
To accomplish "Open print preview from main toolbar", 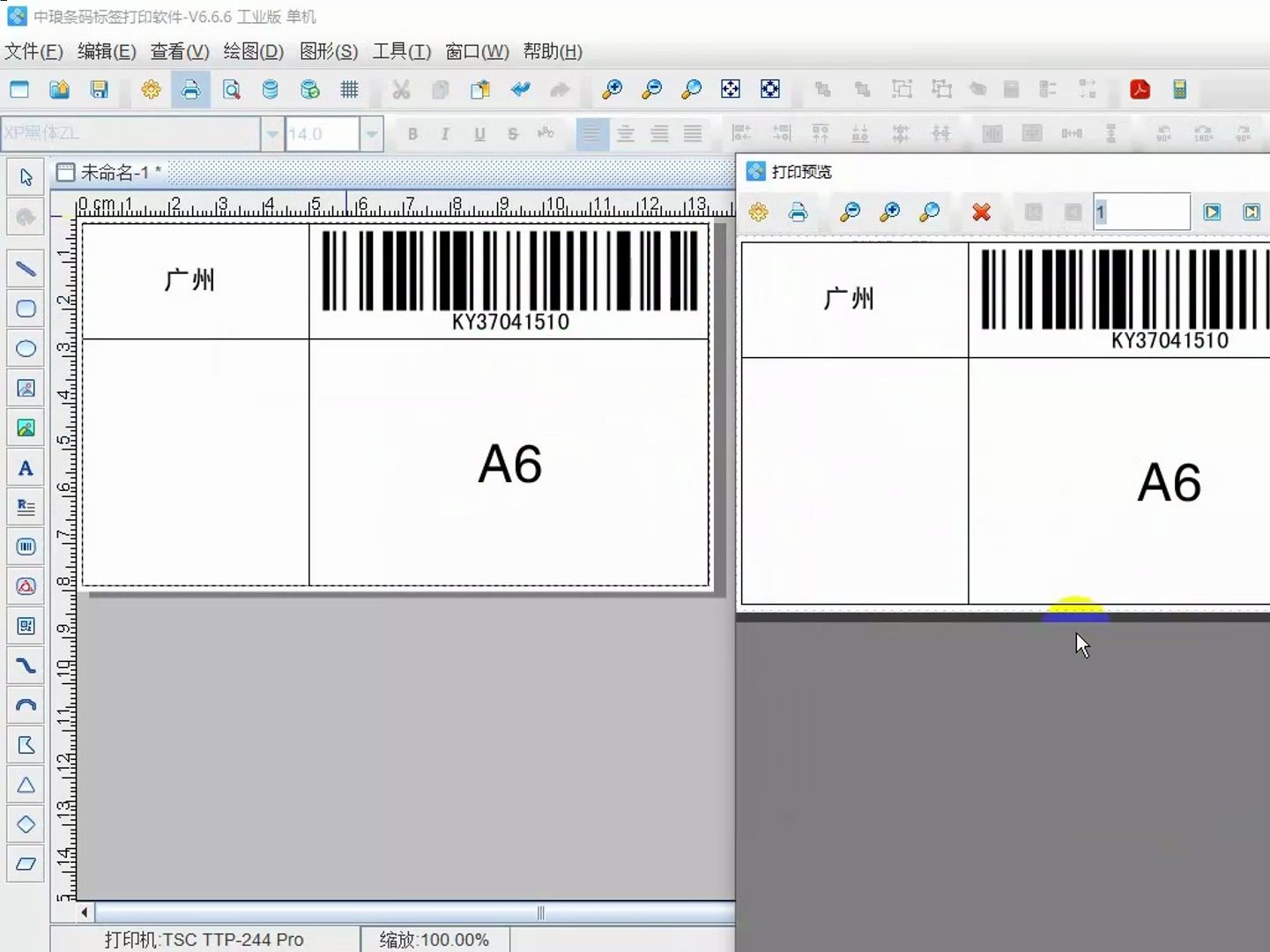I will (231, 89).
